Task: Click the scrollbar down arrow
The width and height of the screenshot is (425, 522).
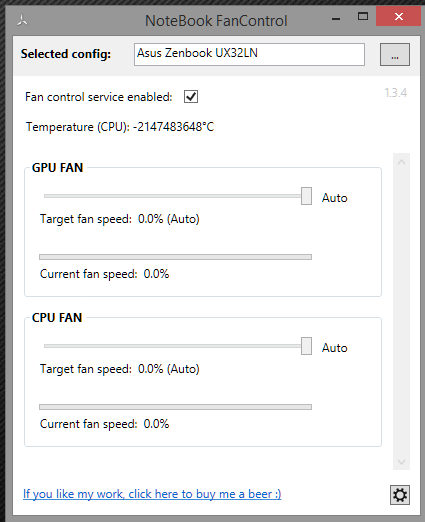Action: [401, 462]
